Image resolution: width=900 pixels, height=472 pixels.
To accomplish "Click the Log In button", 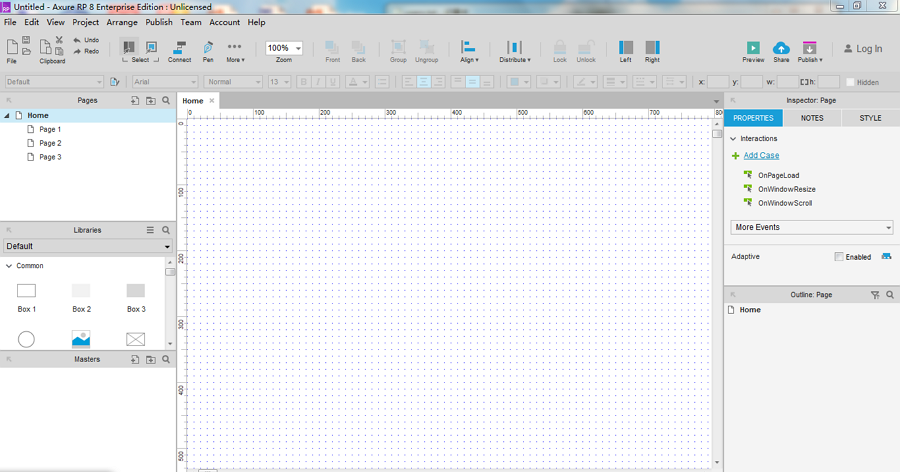I will pos(862,48).
